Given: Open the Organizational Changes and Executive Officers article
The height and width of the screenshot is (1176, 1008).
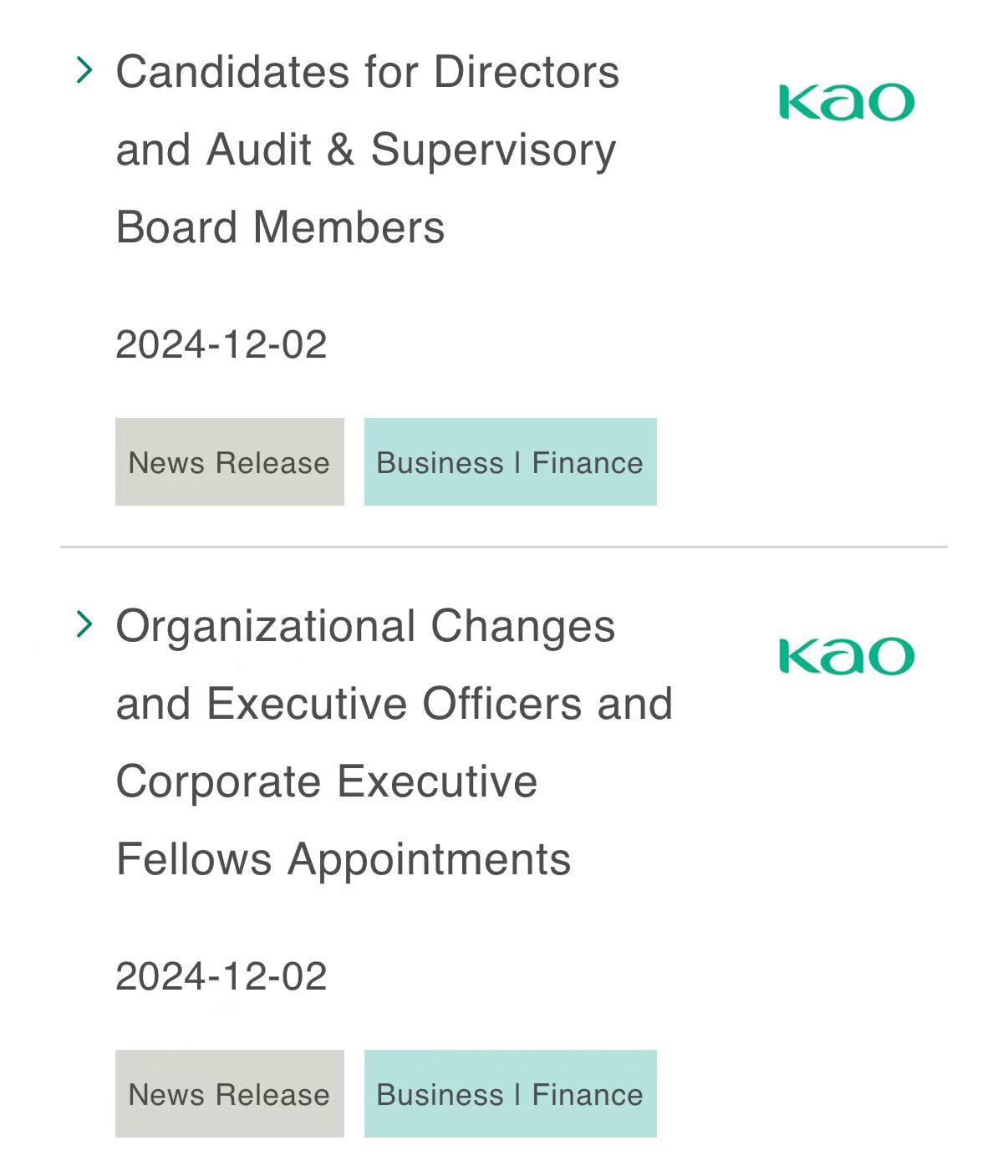Looking at the screenshot, I should click(394, 742).
